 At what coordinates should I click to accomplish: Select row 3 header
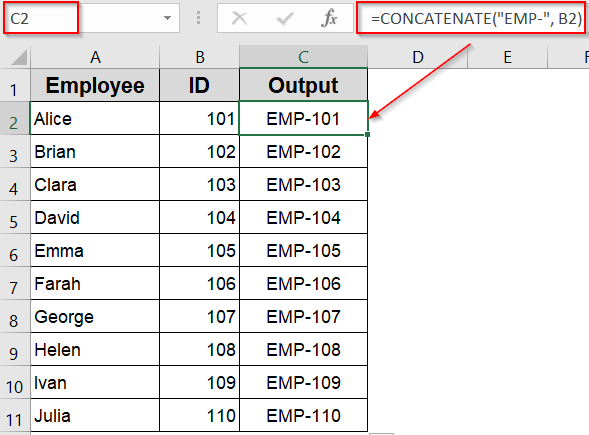(15, 151)
